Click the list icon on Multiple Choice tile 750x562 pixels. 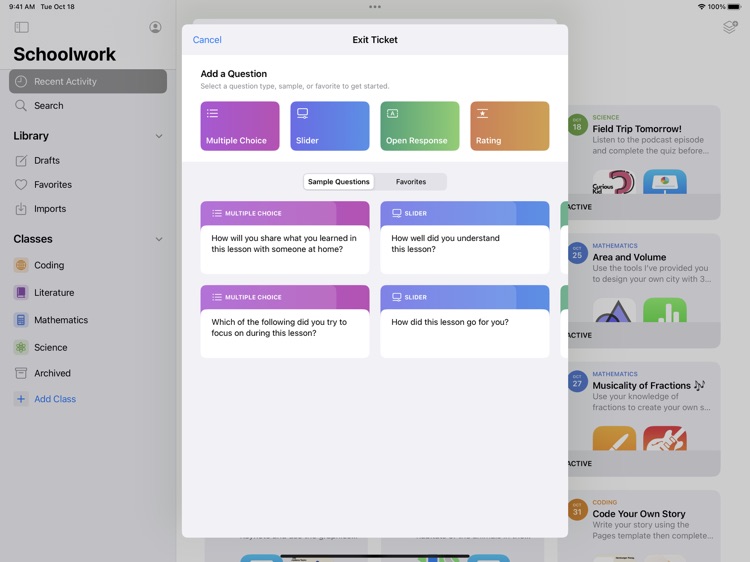tap(212, 113)
